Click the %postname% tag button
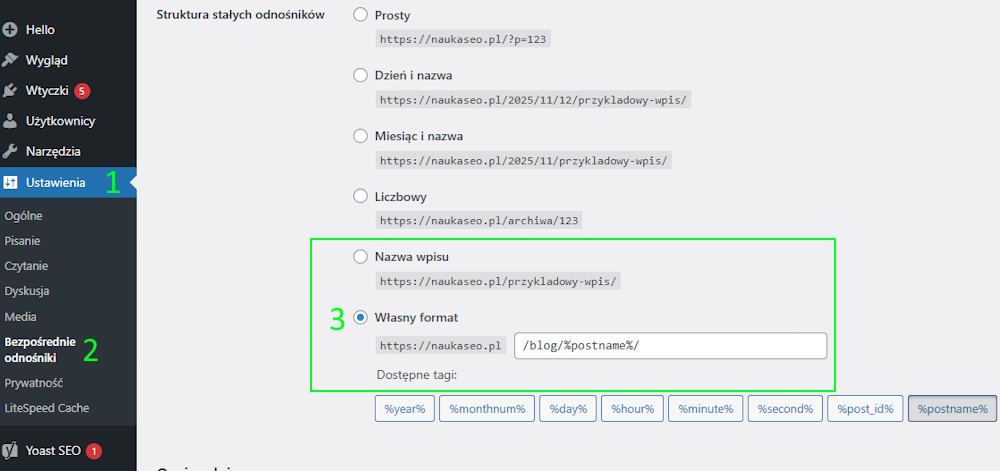This screenshot has width=1000, height=471. coord(952,409)
